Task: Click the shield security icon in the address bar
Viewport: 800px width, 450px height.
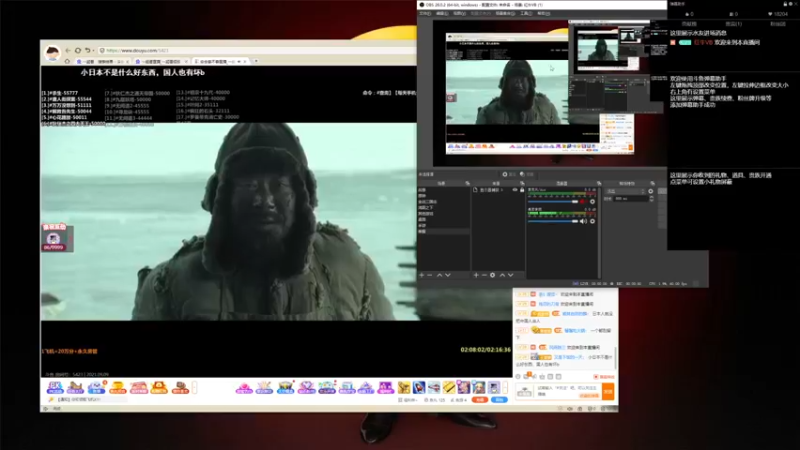Action: point(102,51)
